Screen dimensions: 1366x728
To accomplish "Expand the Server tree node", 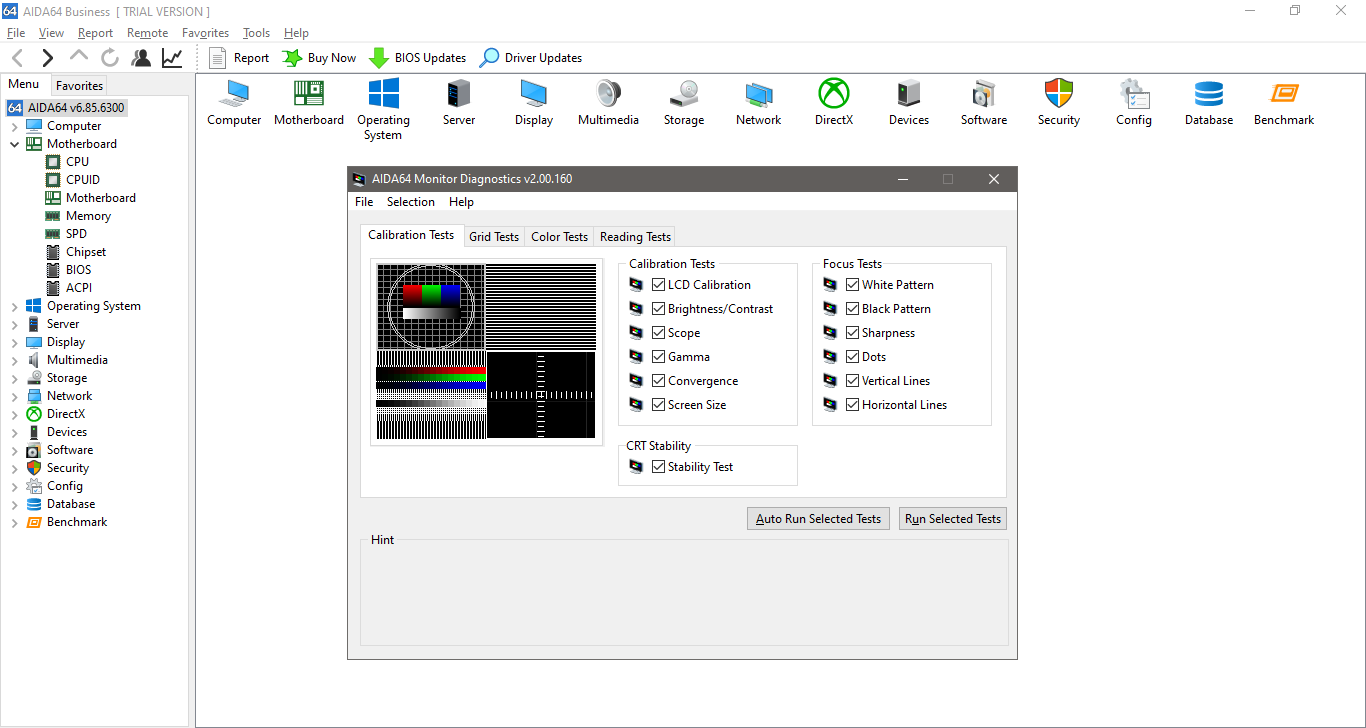I will pyautogui.click(x=14, y=325).
